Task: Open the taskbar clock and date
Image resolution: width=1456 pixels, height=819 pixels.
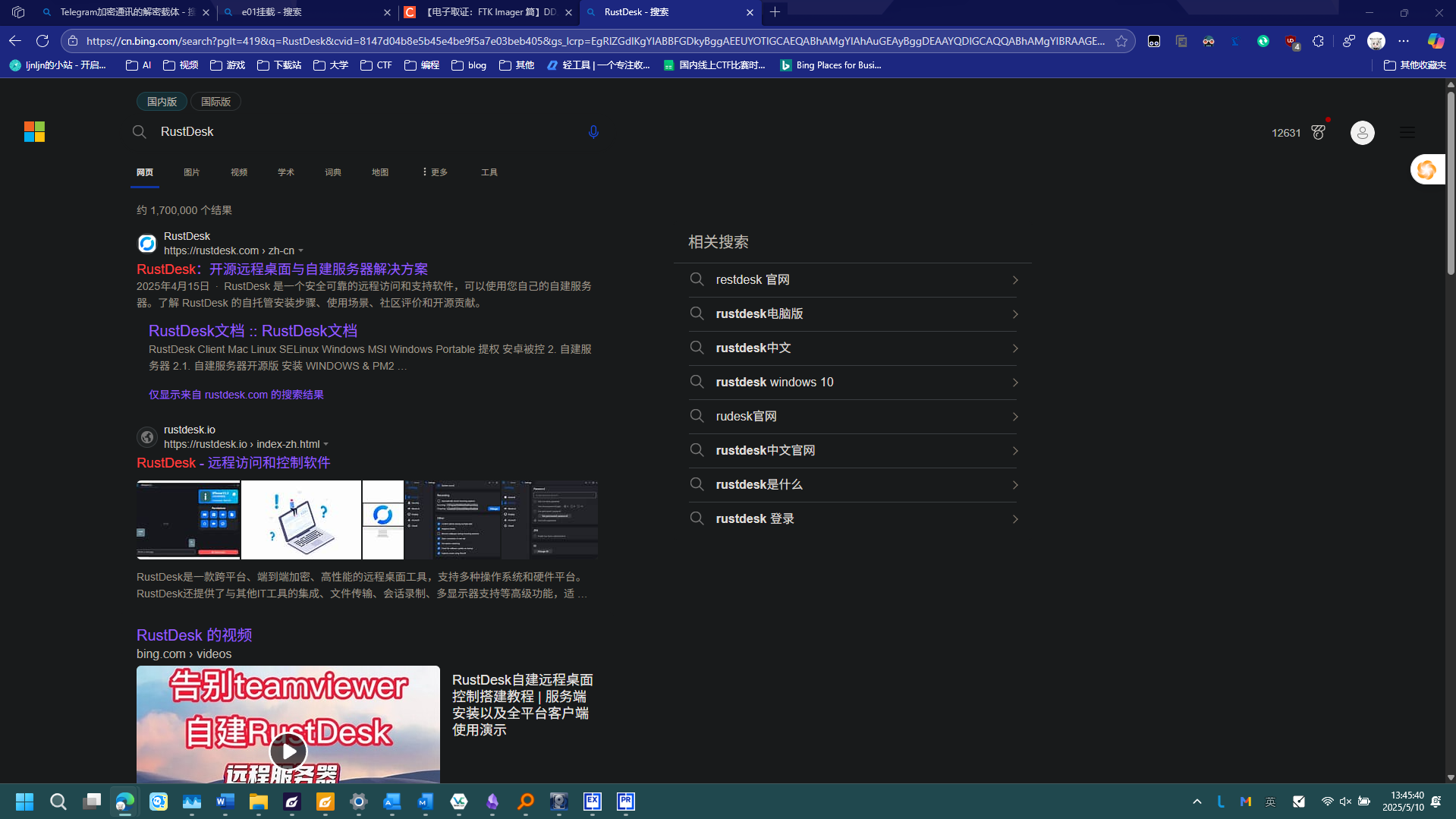Action: (x=1403, y=802)
